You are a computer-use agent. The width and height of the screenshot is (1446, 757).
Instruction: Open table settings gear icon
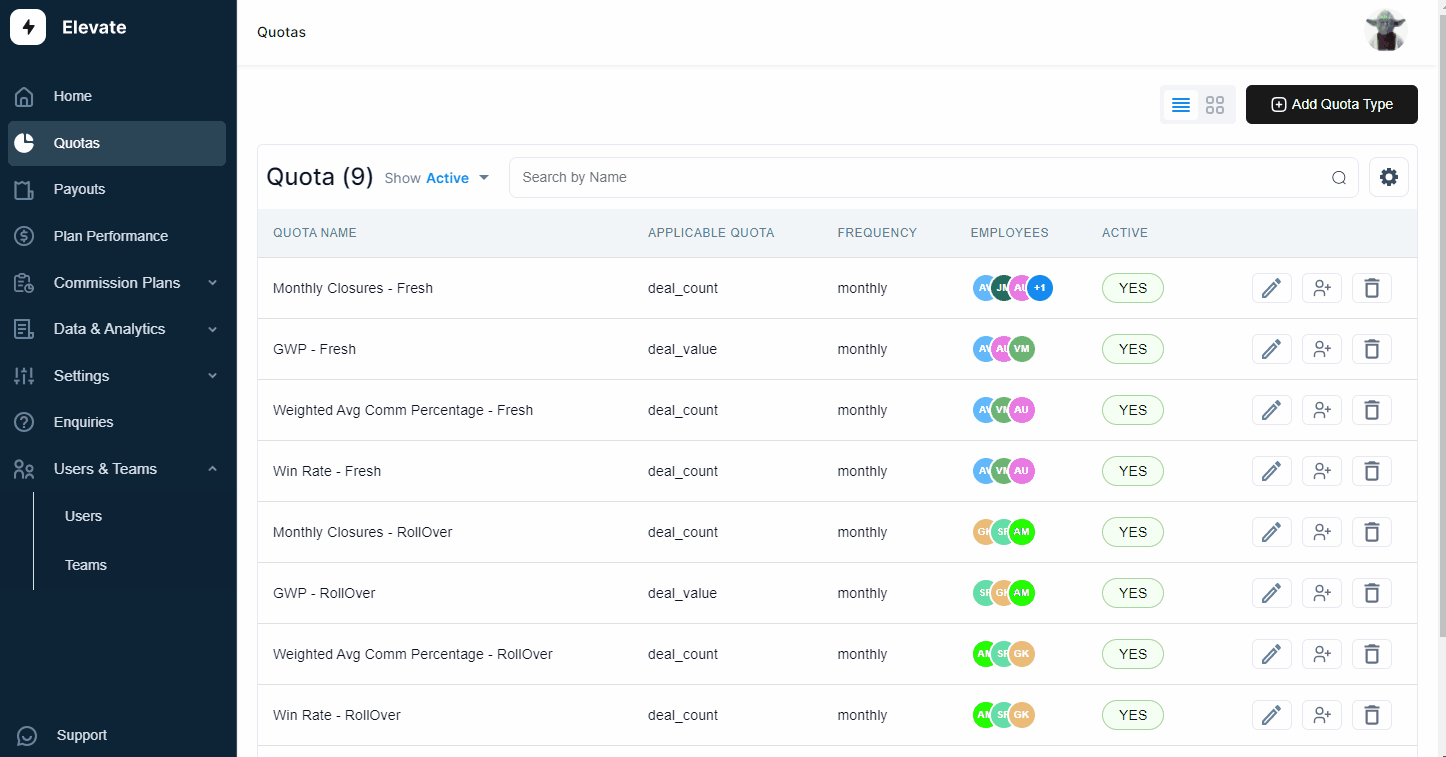(1389, 177)
